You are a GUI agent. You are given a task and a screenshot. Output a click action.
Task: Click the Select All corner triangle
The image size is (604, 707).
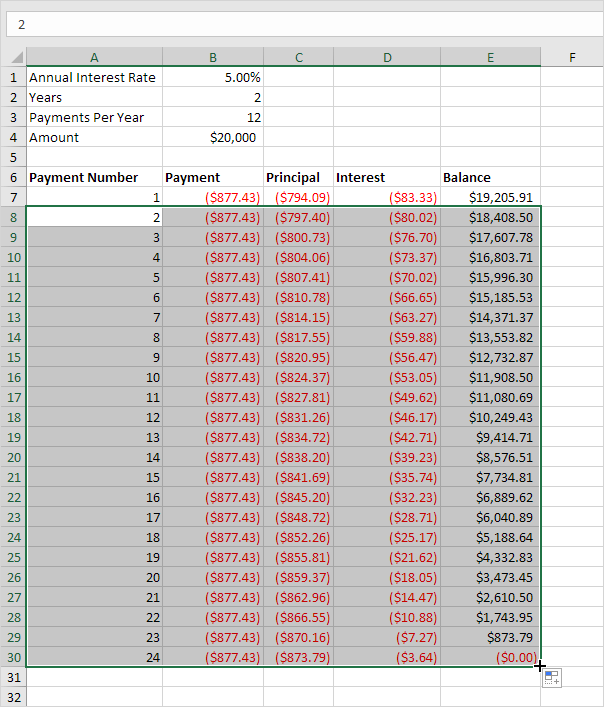pos(13,58)
